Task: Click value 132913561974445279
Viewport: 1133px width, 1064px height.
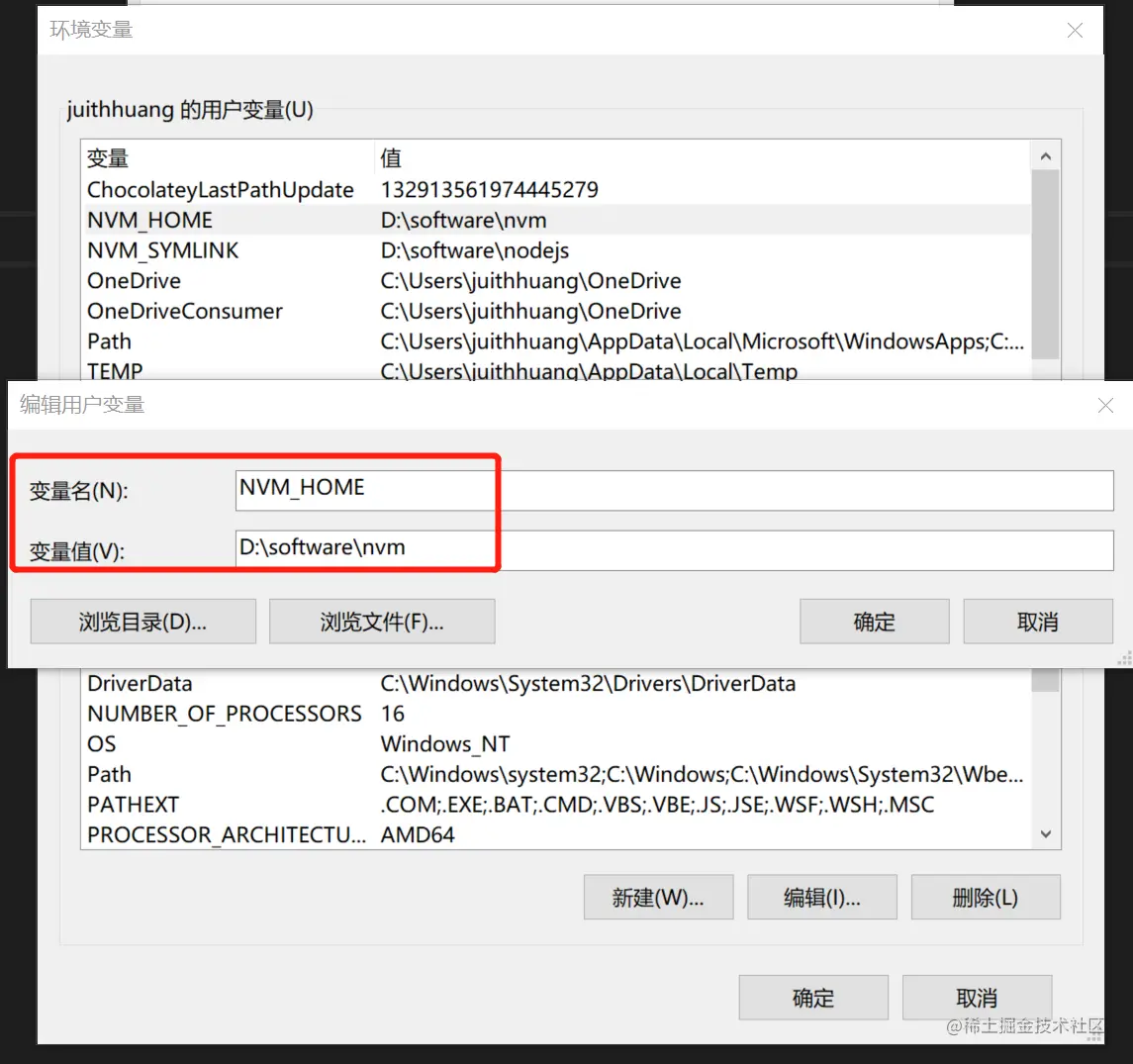Action: tap(489, 189)
